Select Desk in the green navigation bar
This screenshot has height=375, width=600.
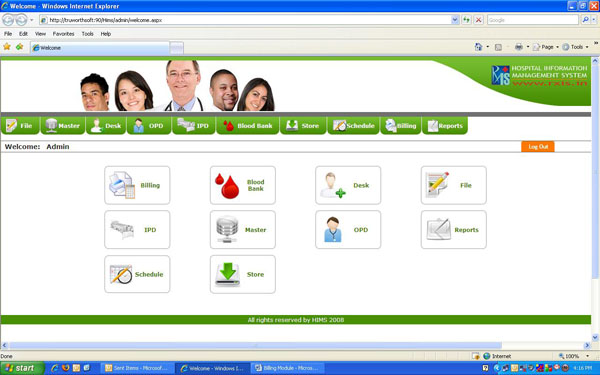[x=106, y=126]
